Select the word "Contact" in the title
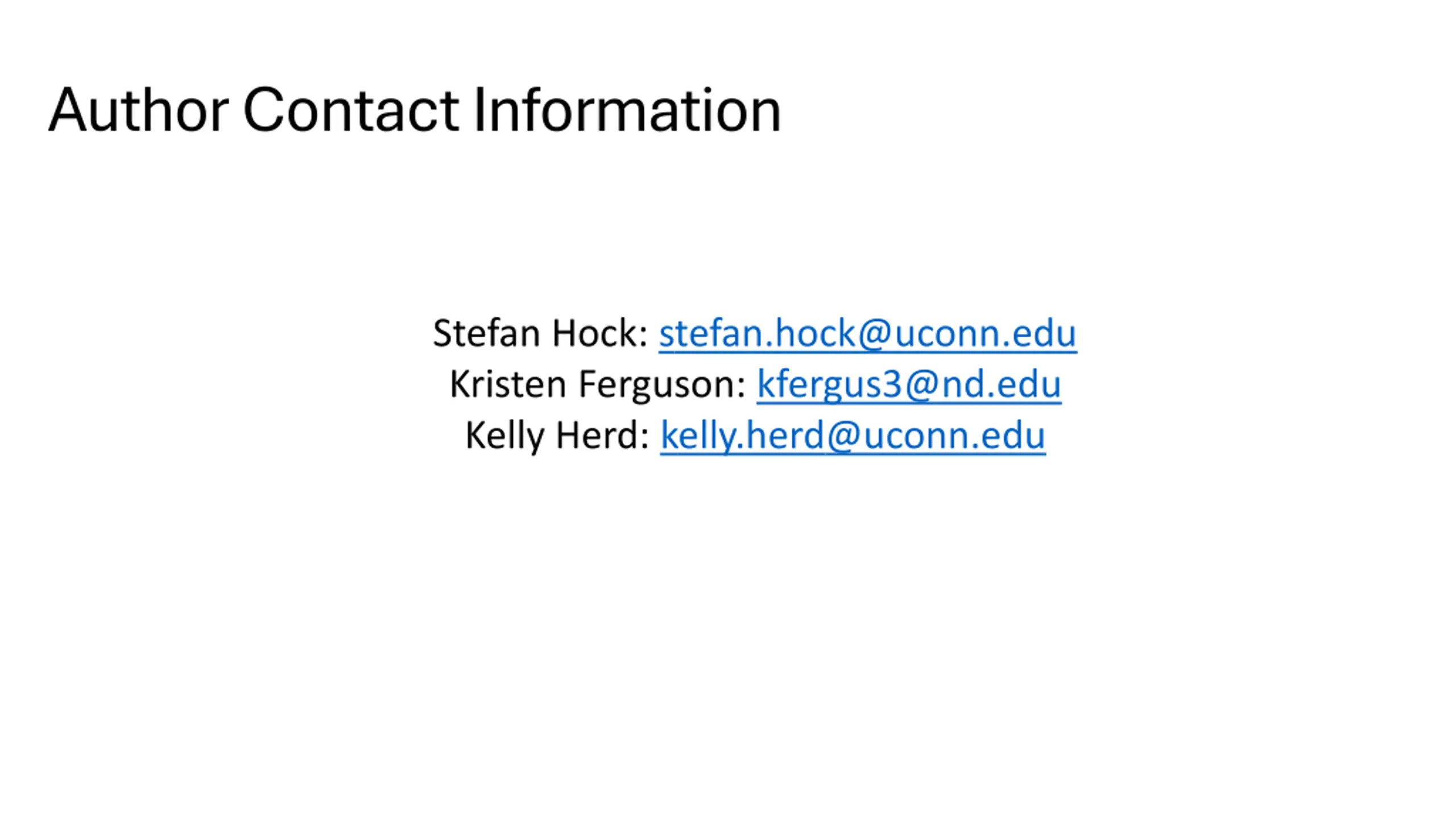Screen dimensions: 1456x819 click(x=350, y=110)
